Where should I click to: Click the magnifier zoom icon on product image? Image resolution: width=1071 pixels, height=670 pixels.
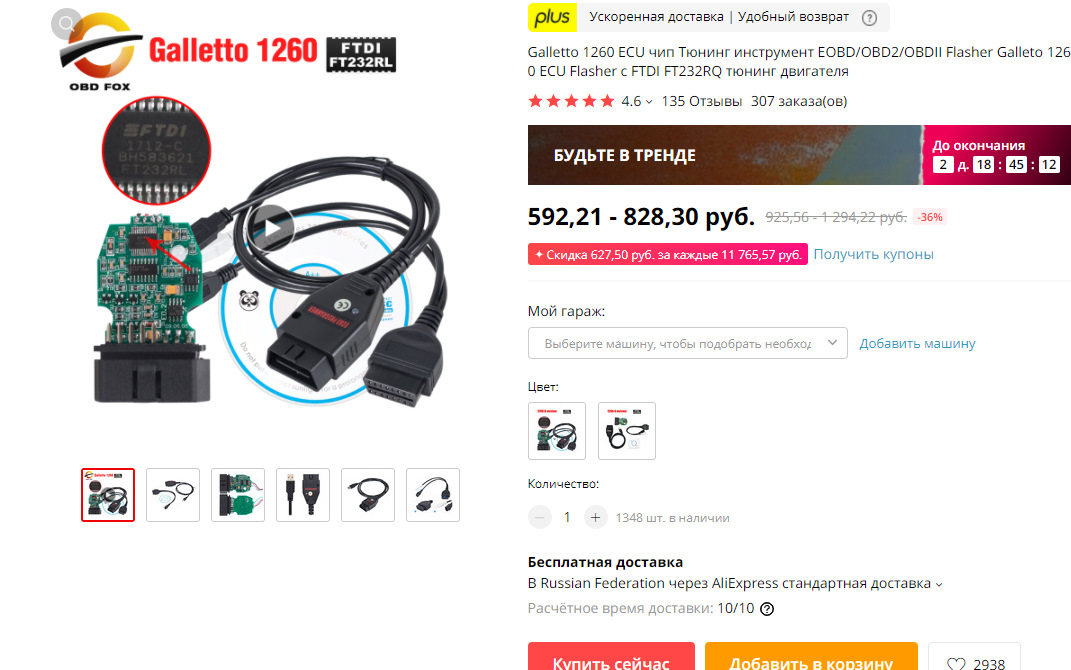tap(66, 24)
